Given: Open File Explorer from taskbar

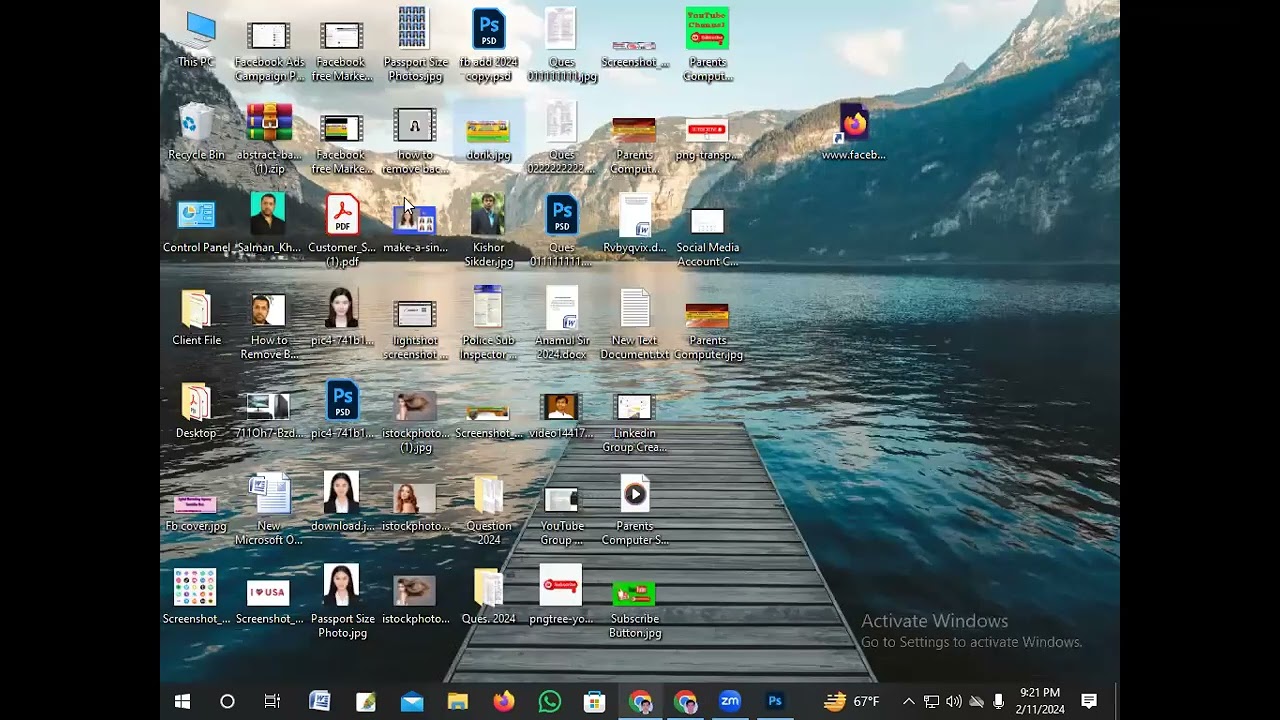Looking at the screenshot, I should (x=458, y=702).
